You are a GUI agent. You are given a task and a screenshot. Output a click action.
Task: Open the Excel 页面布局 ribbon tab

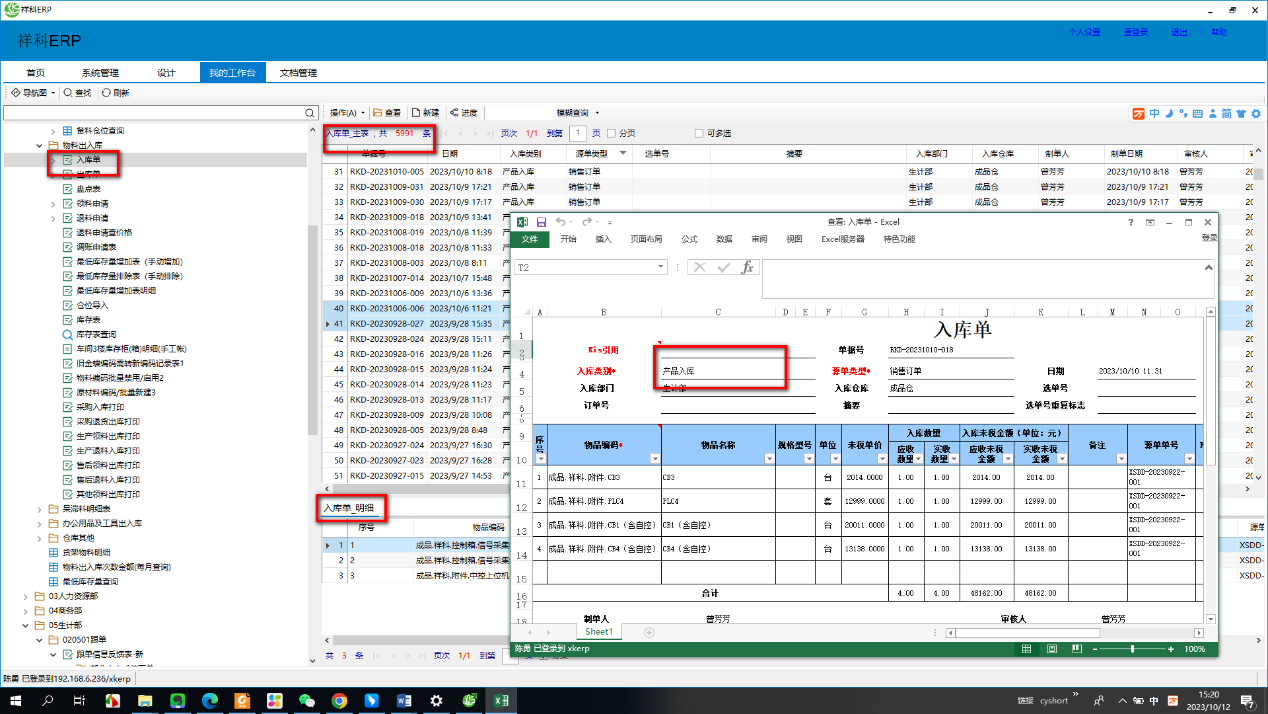pos(646,239)
